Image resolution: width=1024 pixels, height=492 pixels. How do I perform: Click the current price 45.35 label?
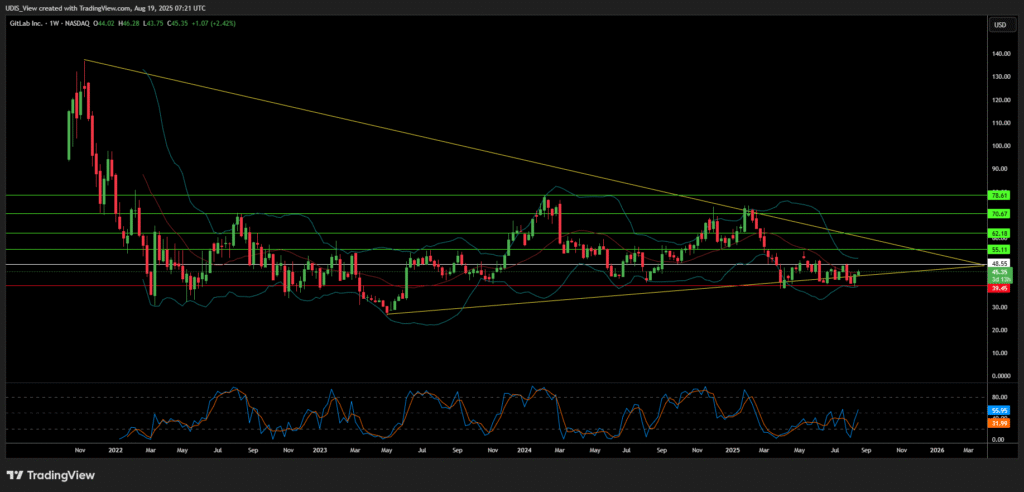(x=997, y=272)
